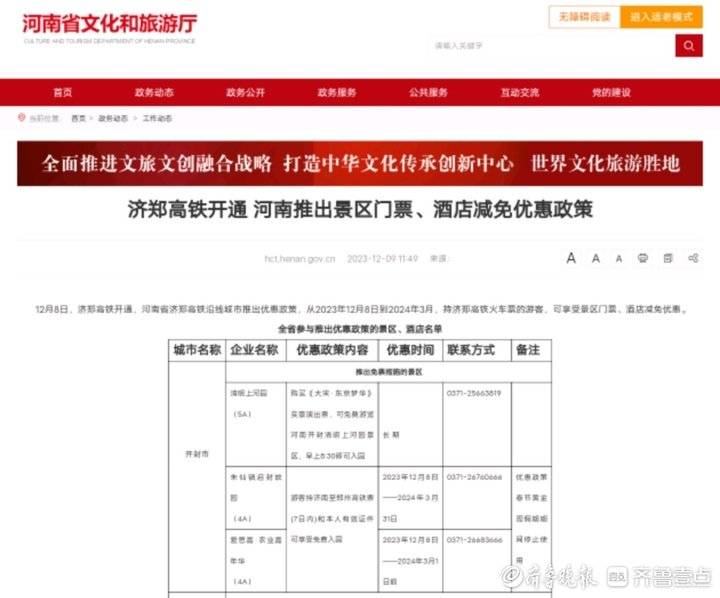This screenshot has height=598, width=720.
Task: Open the 政务公开 navigation menu
Action: tap(246, 92)
